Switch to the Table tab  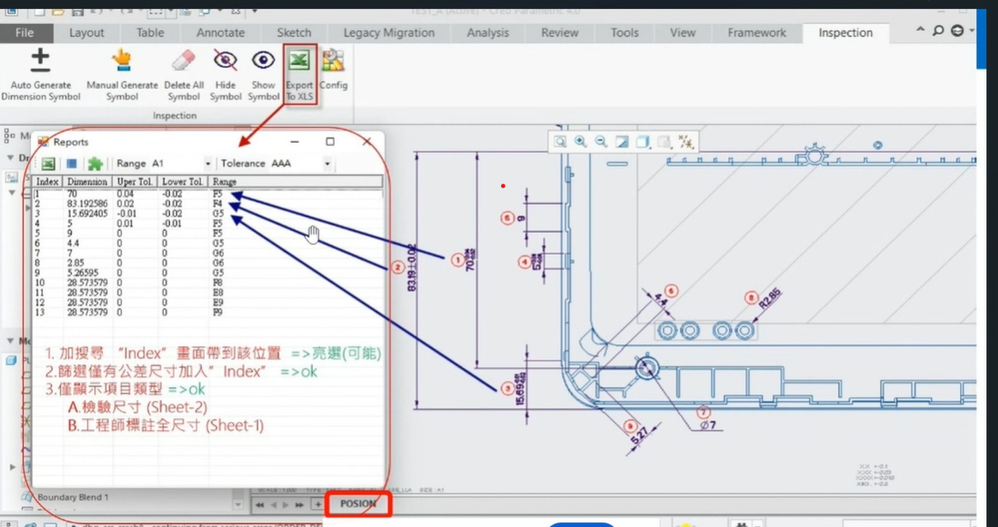[150, 33]
